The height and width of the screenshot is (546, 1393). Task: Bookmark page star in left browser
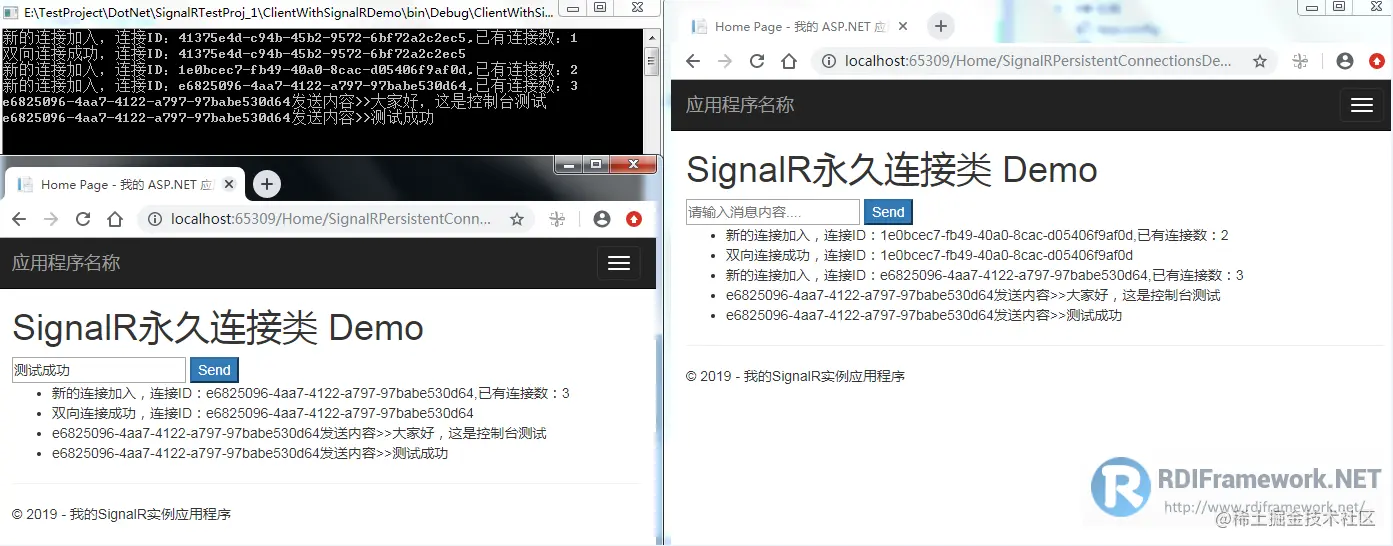[x=517, y=219]
